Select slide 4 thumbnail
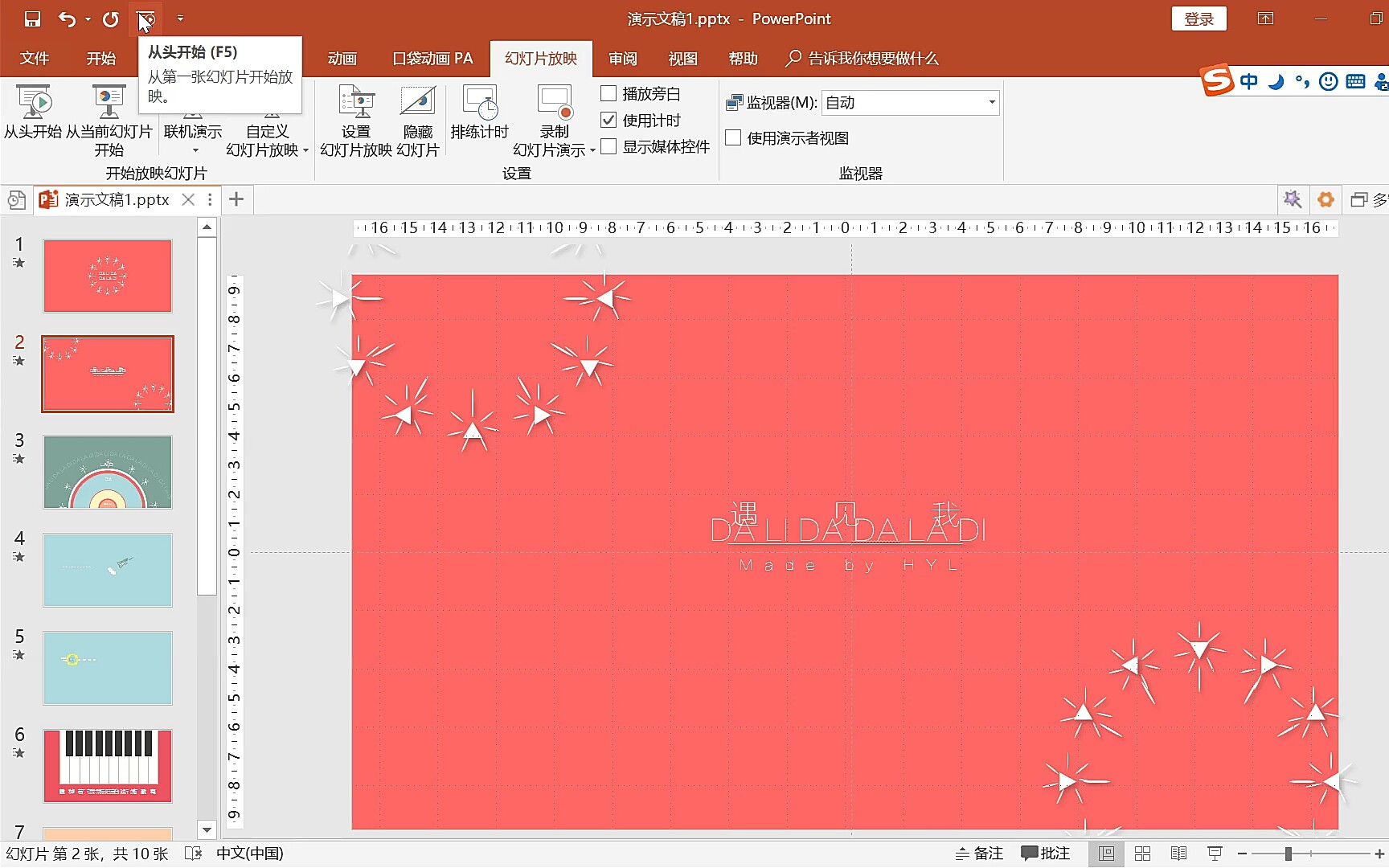This screenshot has width=1389, height=868. 108,570
